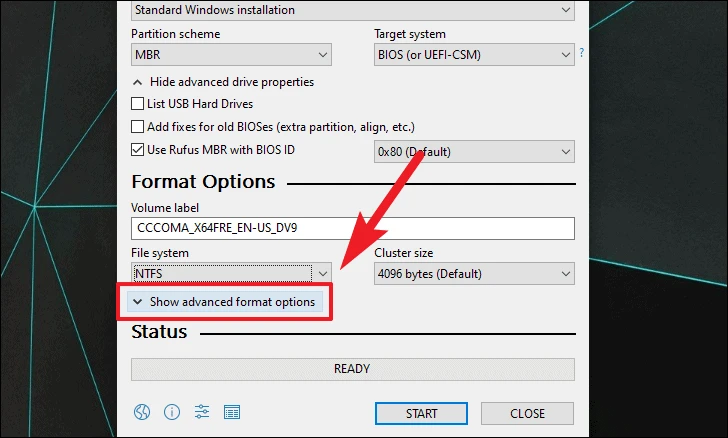Image resolution: width=728 pixels, height=438 pixels.
Task: Enable List USB Hard Drives
Action: (x=137, y=104)
